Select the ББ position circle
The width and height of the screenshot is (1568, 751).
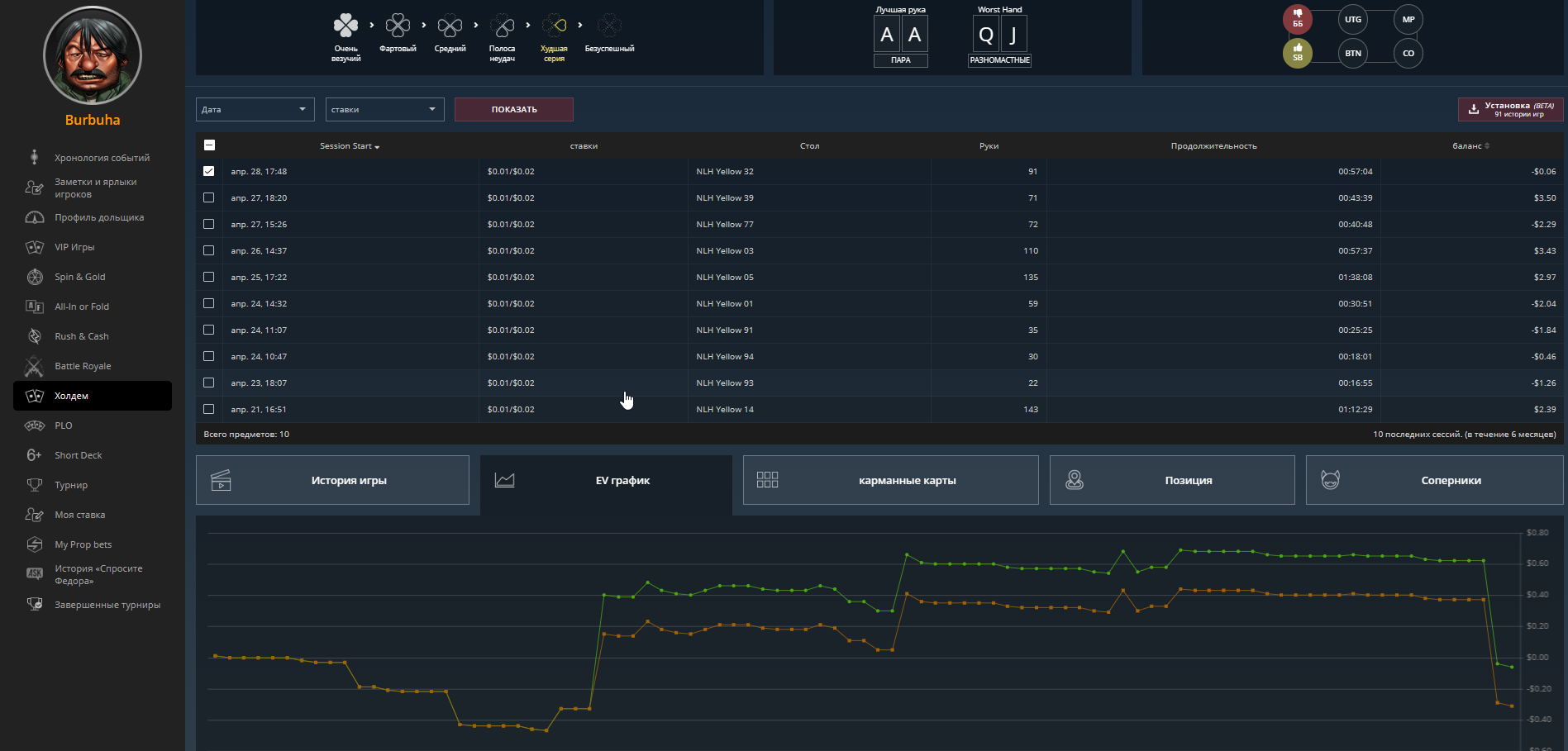(1298, 20)
